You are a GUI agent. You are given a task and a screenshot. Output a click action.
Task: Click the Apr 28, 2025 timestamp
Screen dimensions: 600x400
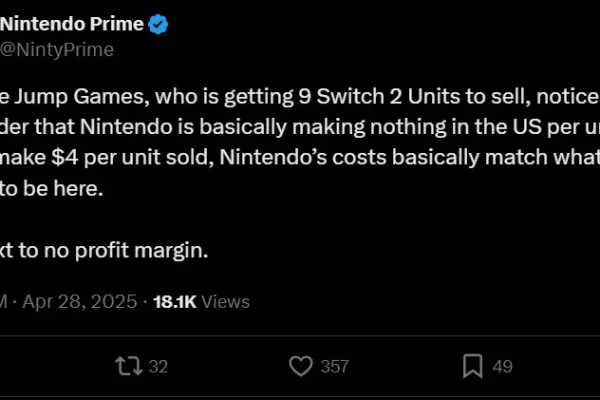[80, 302]
